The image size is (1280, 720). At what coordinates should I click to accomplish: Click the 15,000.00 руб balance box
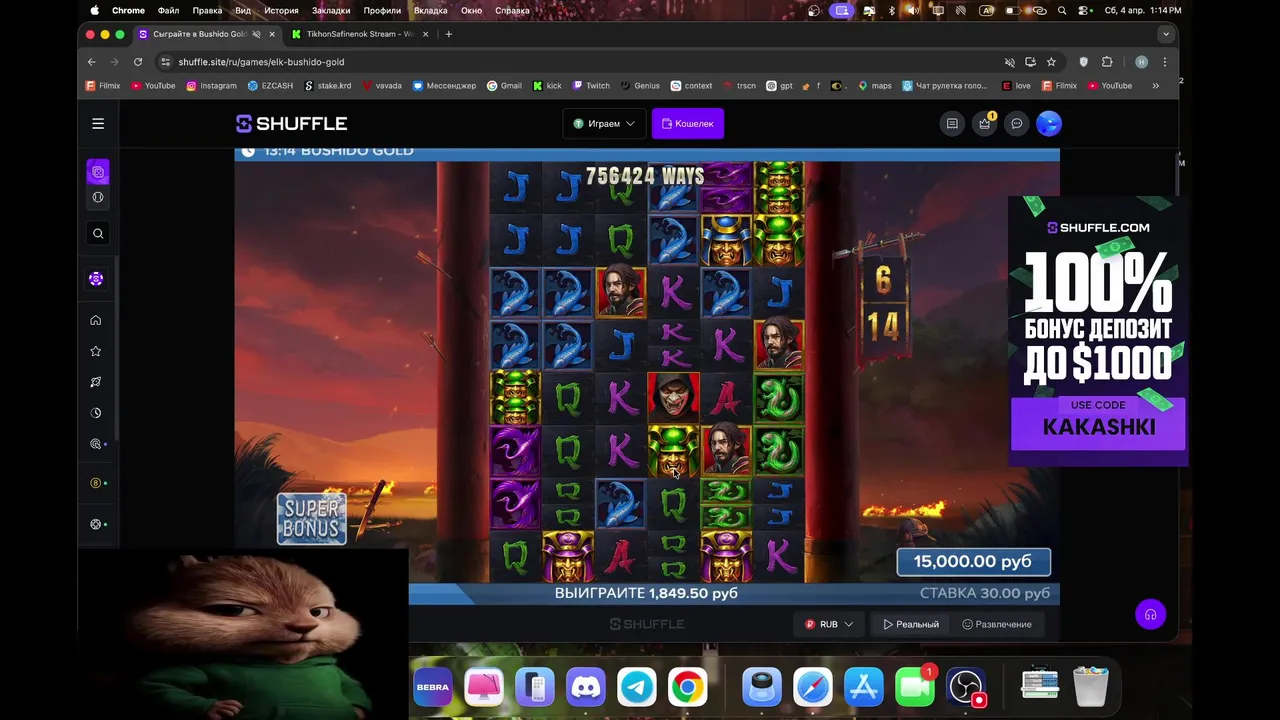point(973,562)
